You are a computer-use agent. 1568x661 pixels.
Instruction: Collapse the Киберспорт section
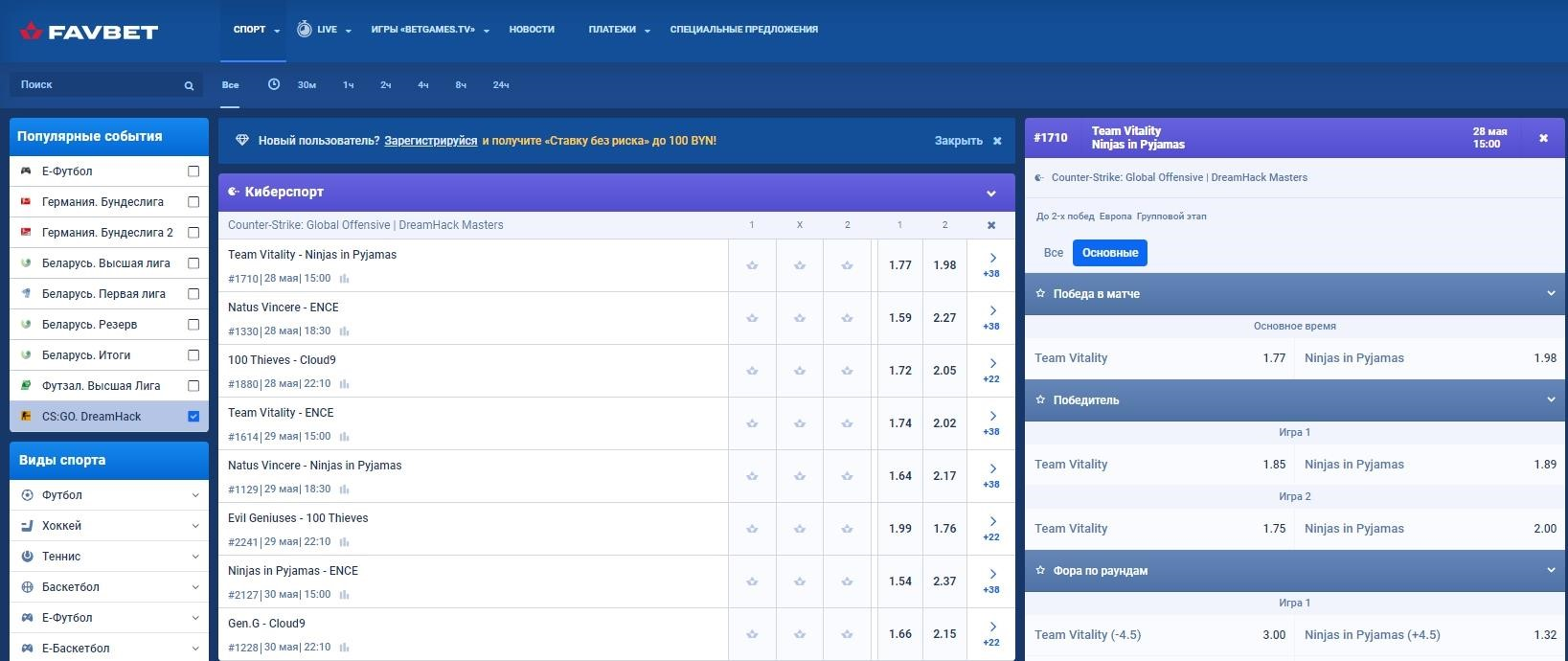[x=991, y=194]
